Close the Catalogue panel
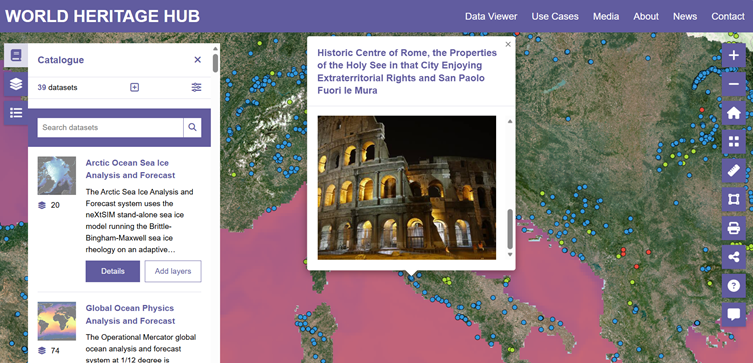The width and height of the screenshot is (753, 363). point(197,60)
